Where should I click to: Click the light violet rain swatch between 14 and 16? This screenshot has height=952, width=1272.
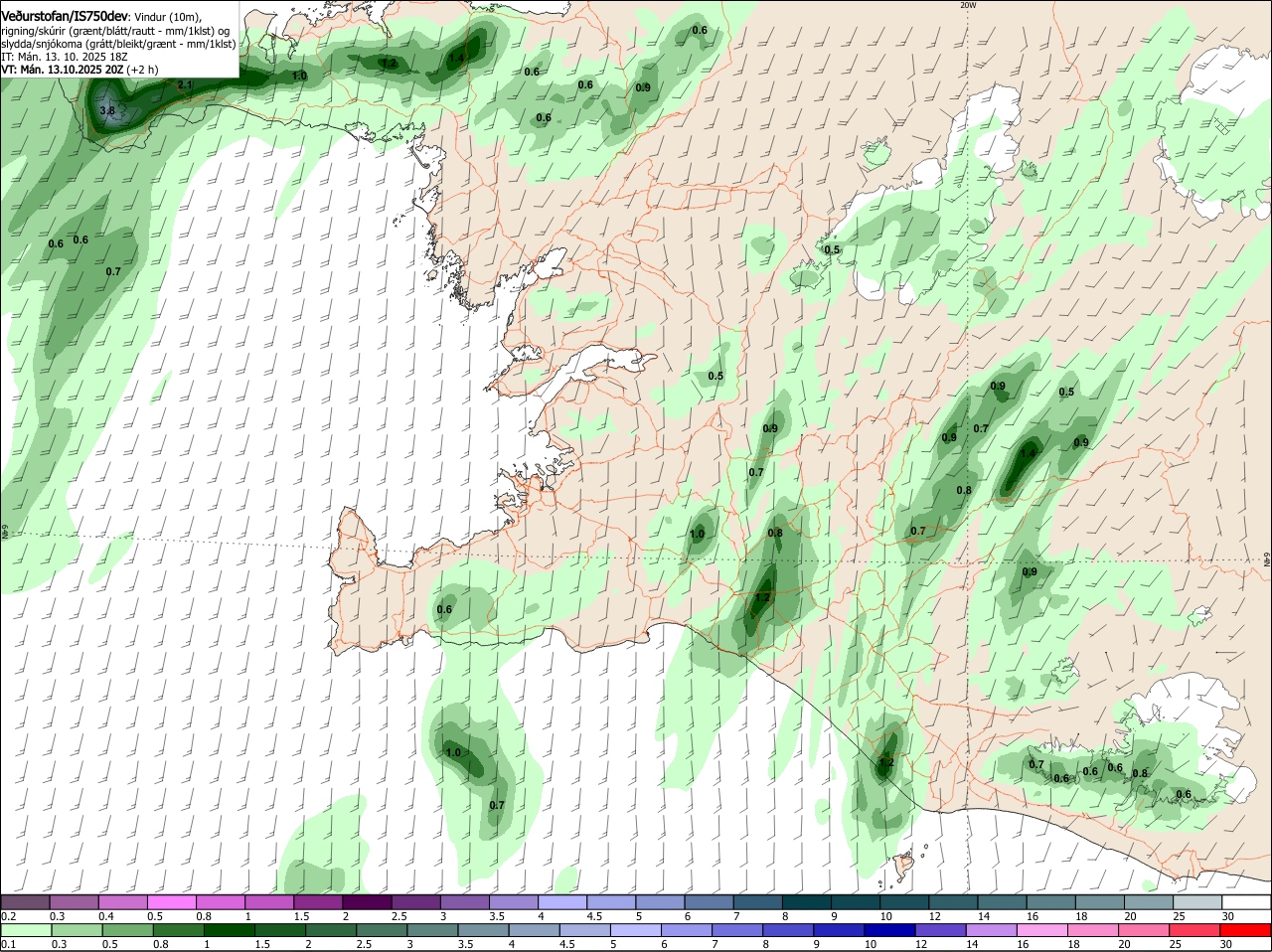(x=992, y=931)
